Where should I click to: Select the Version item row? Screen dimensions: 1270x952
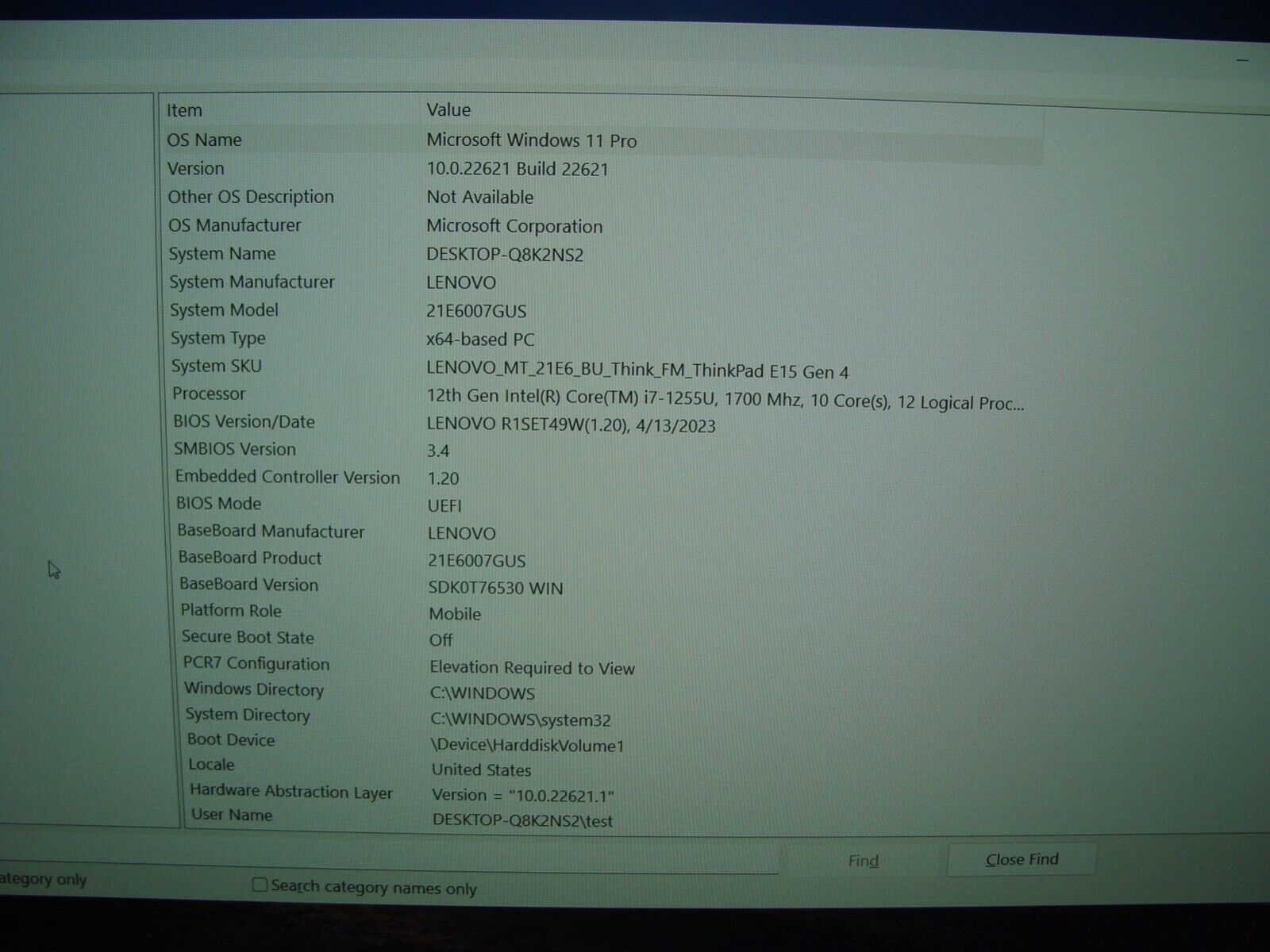603,169
